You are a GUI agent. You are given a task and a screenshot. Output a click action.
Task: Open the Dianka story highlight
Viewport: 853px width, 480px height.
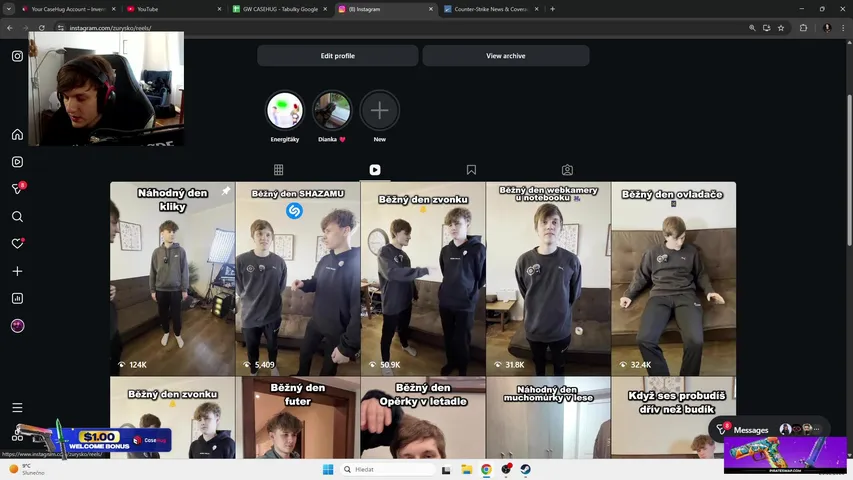point(332,110)
